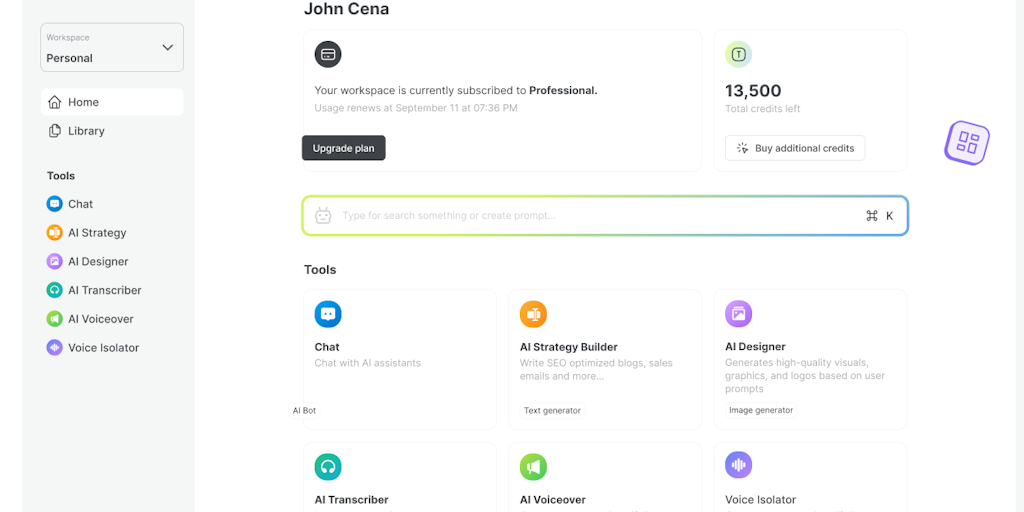Click the 'Total credits left' label
Viewport: 1024px width, 512px height.
pyautogui.click(x=762, y=108)
